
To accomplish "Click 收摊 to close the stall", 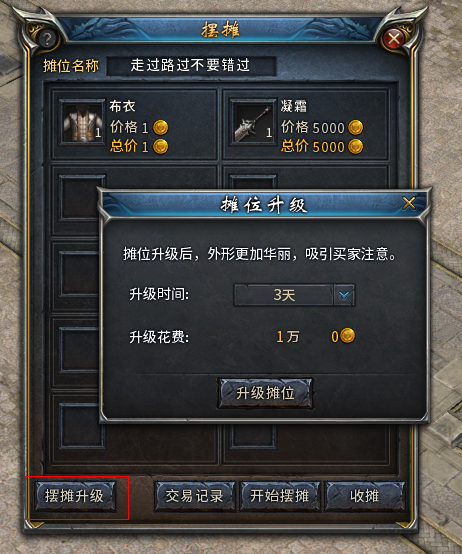I will click(x=365, y=496).
